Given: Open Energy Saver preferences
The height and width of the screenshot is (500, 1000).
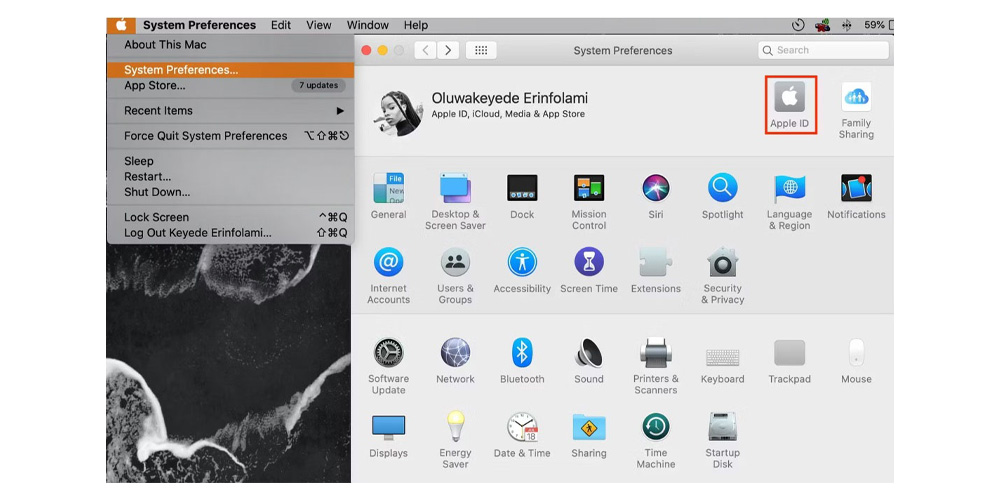Looking at the screenshot, I should 455,440.
